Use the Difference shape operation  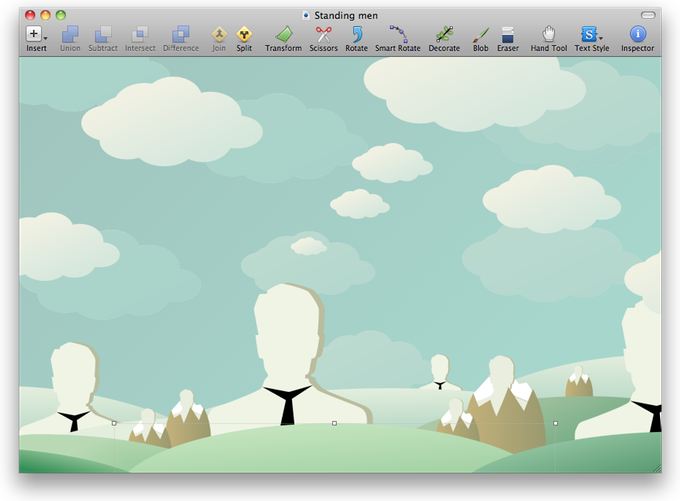pos(181,39)
